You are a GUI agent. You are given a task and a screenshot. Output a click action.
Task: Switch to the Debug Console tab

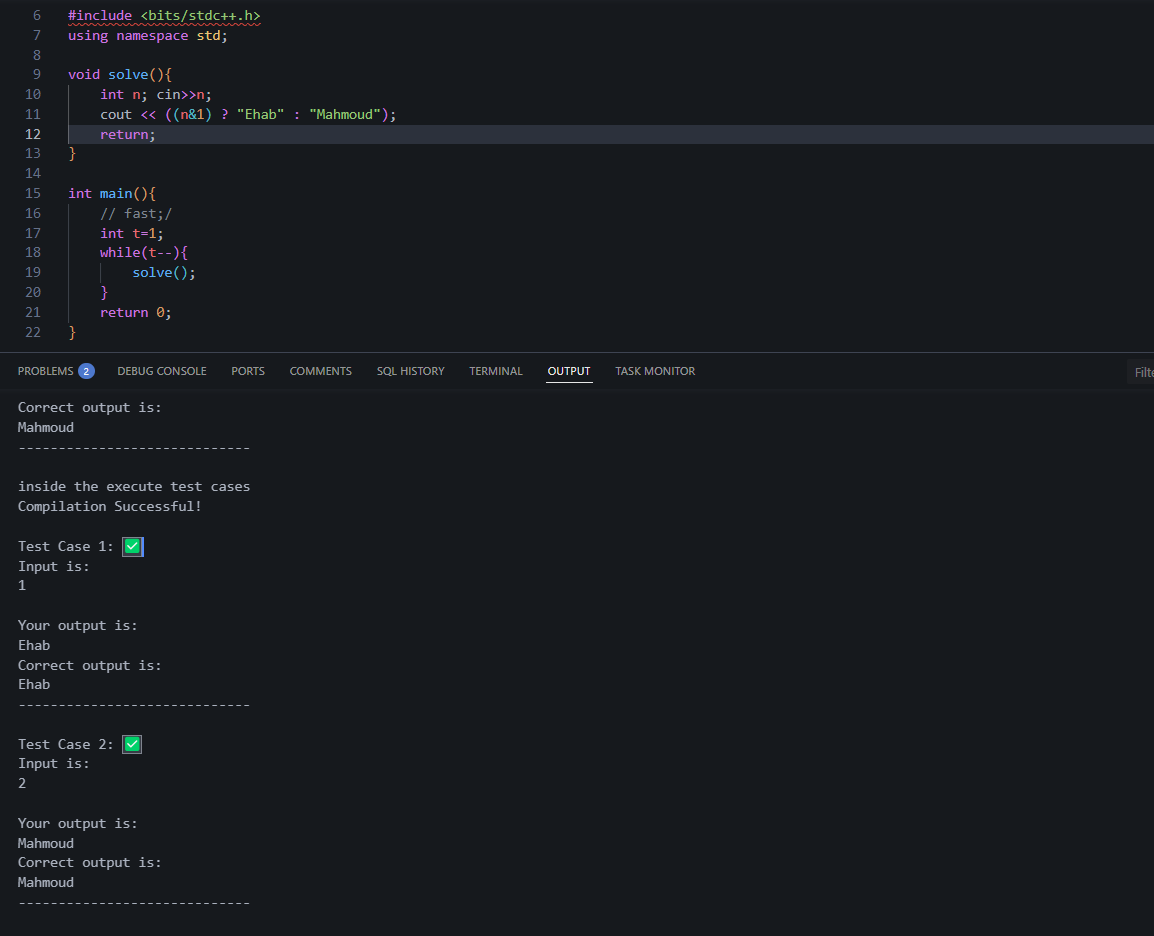(162, 372)
